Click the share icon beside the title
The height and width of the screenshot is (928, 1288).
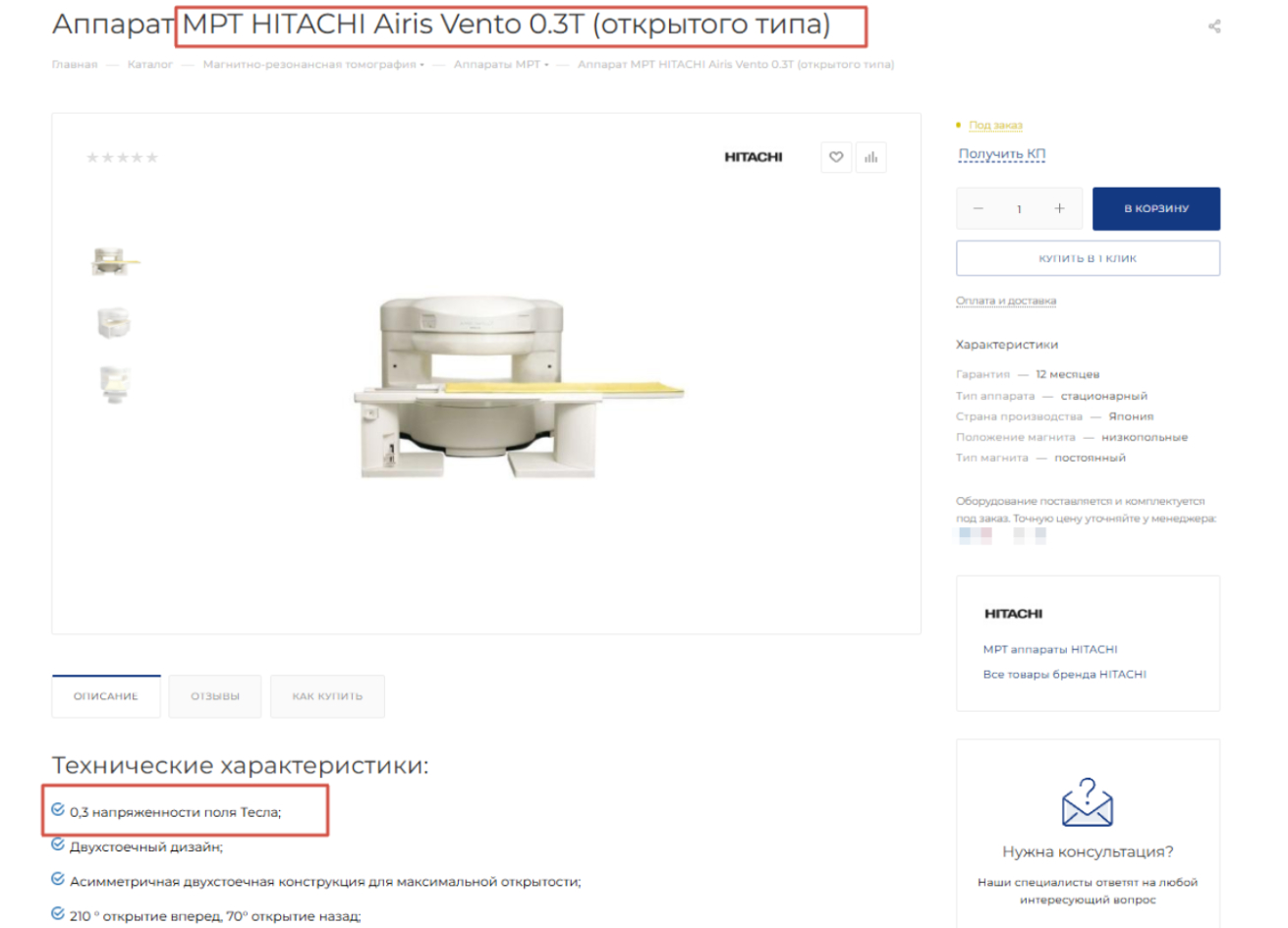point(1214,27)
